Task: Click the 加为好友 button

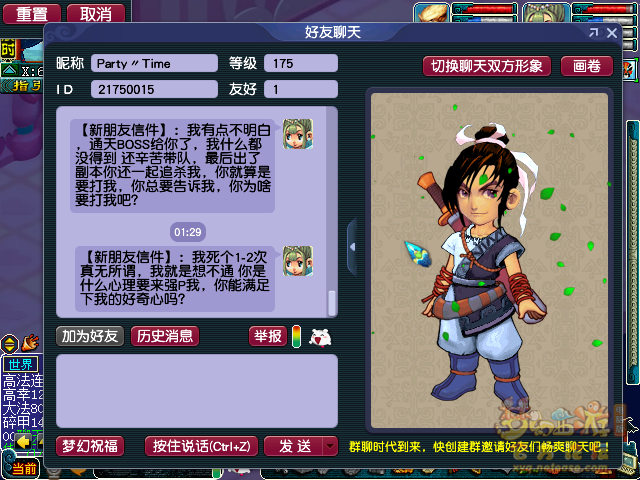Action: pos(90,336)
